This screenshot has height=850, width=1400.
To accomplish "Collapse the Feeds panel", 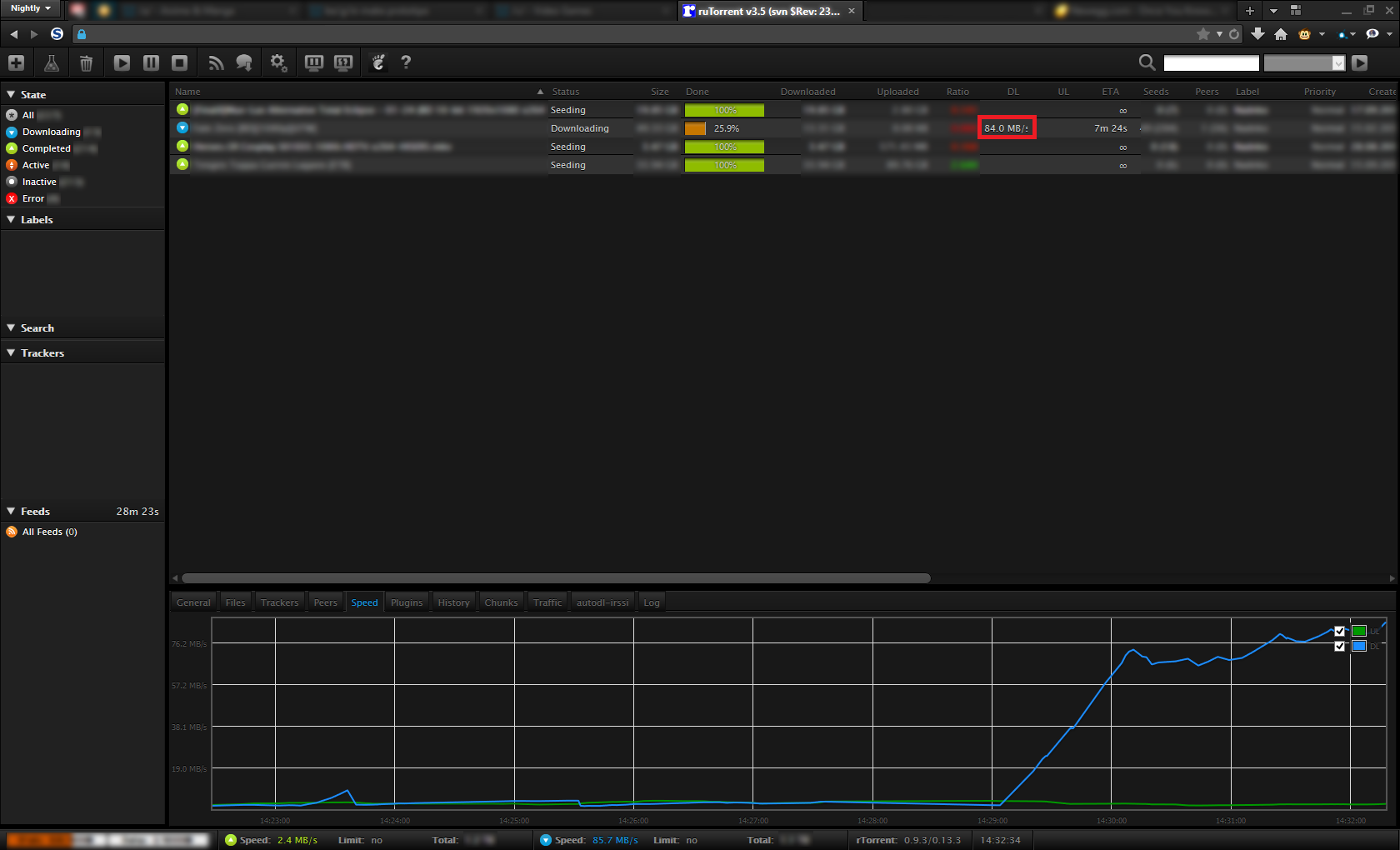I will tap(11, 512).
